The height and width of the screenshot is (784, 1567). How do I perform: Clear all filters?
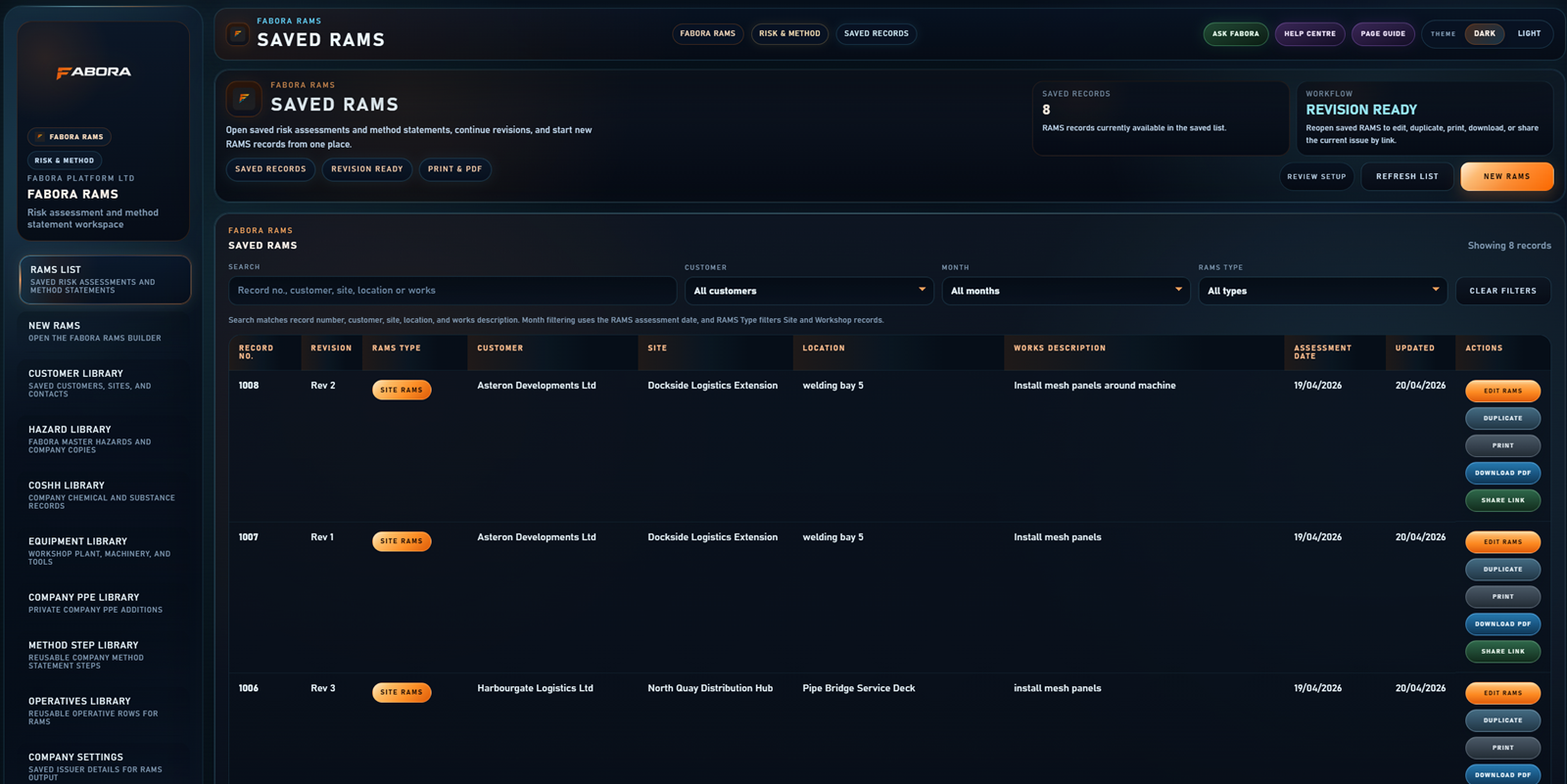click(1502, 291)
